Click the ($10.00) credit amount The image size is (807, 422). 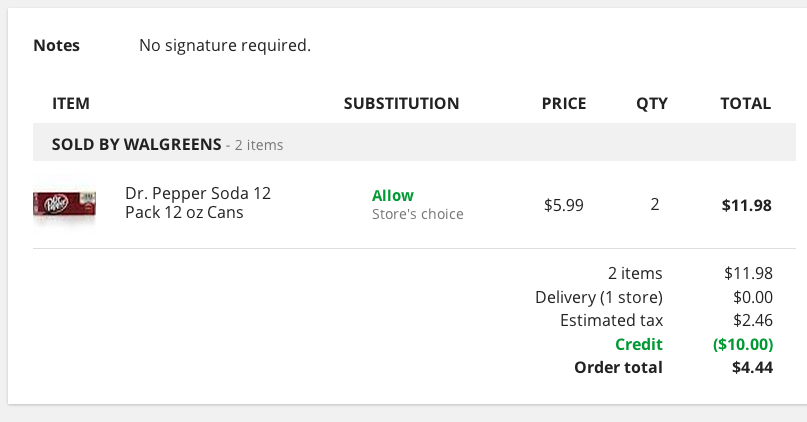pyautogui.click(x=742, y=344)
